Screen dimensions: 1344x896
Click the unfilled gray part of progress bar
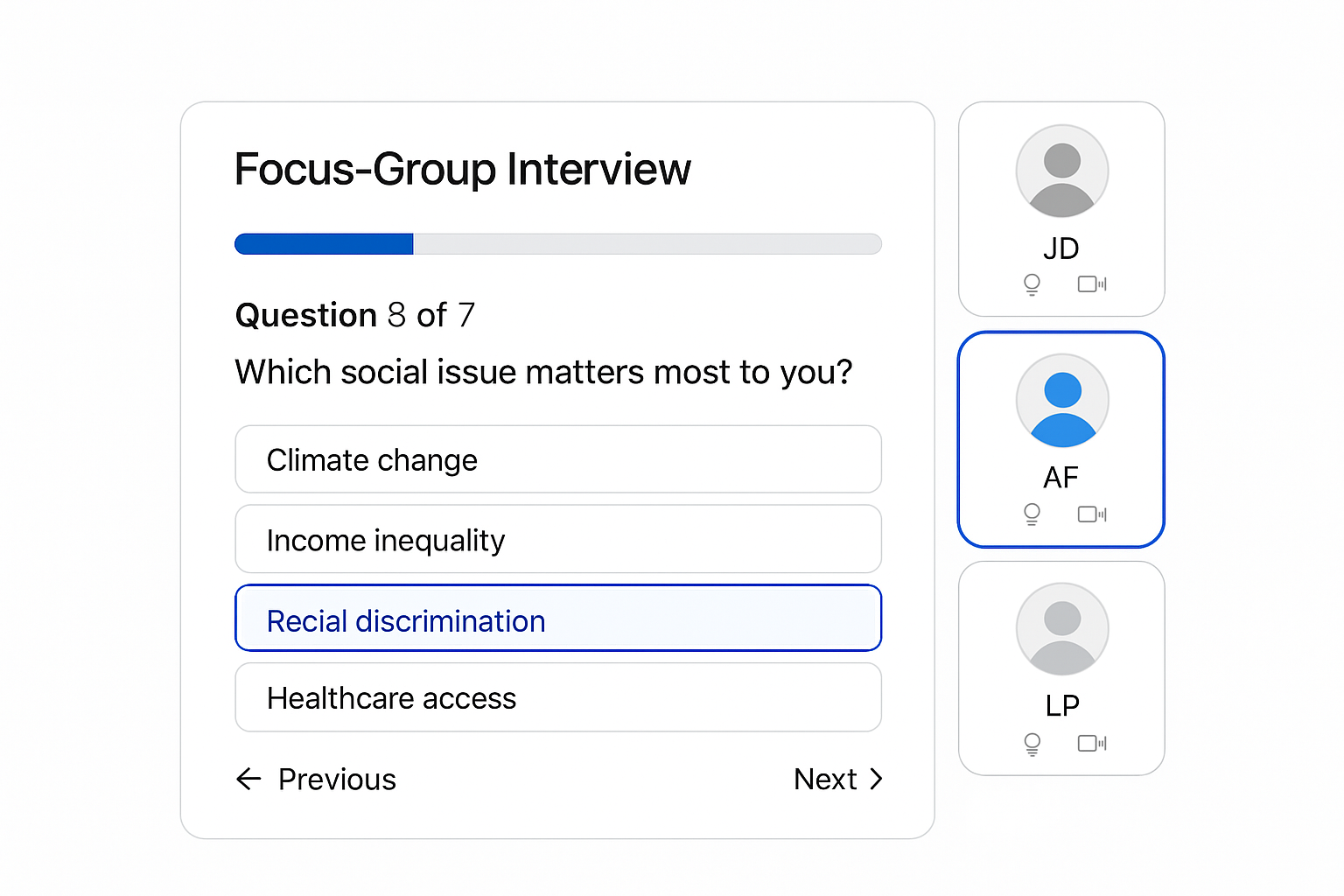click(647, 244)
